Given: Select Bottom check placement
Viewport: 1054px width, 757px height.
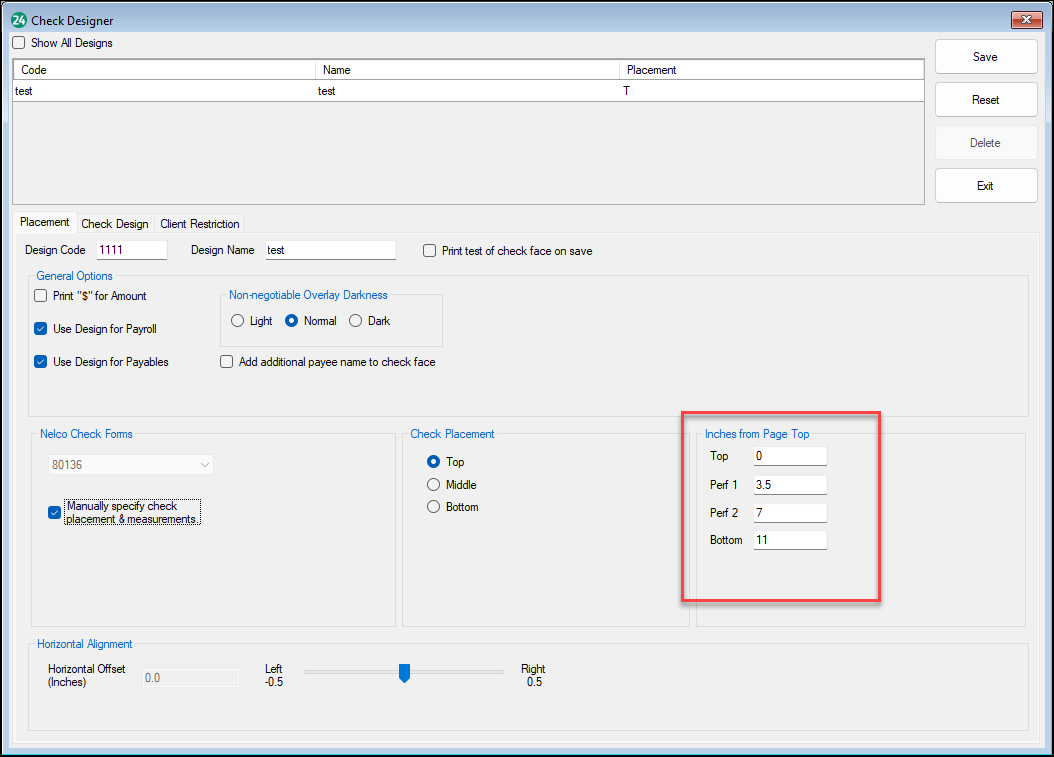Looking at the screenshot, I should pos(434,507).
